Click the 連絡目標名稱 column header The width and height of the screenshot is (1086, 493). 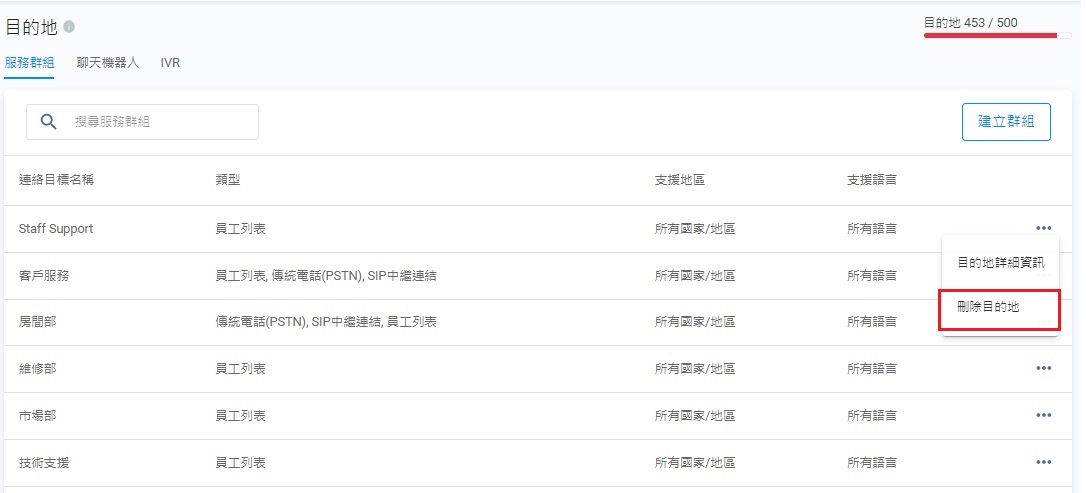[x=57, y=180]
